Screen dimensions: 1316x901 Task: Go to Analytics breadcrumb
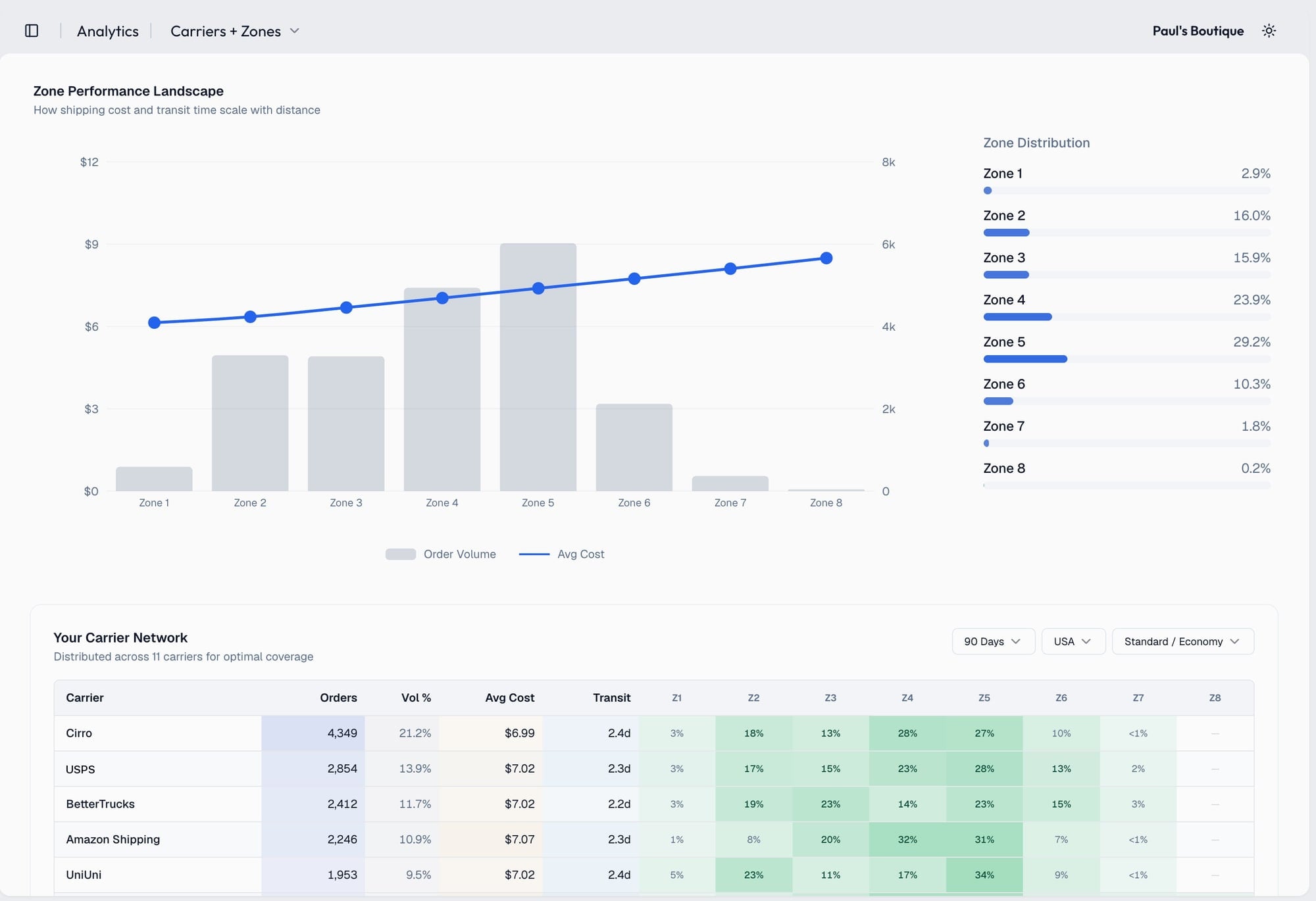108,31
